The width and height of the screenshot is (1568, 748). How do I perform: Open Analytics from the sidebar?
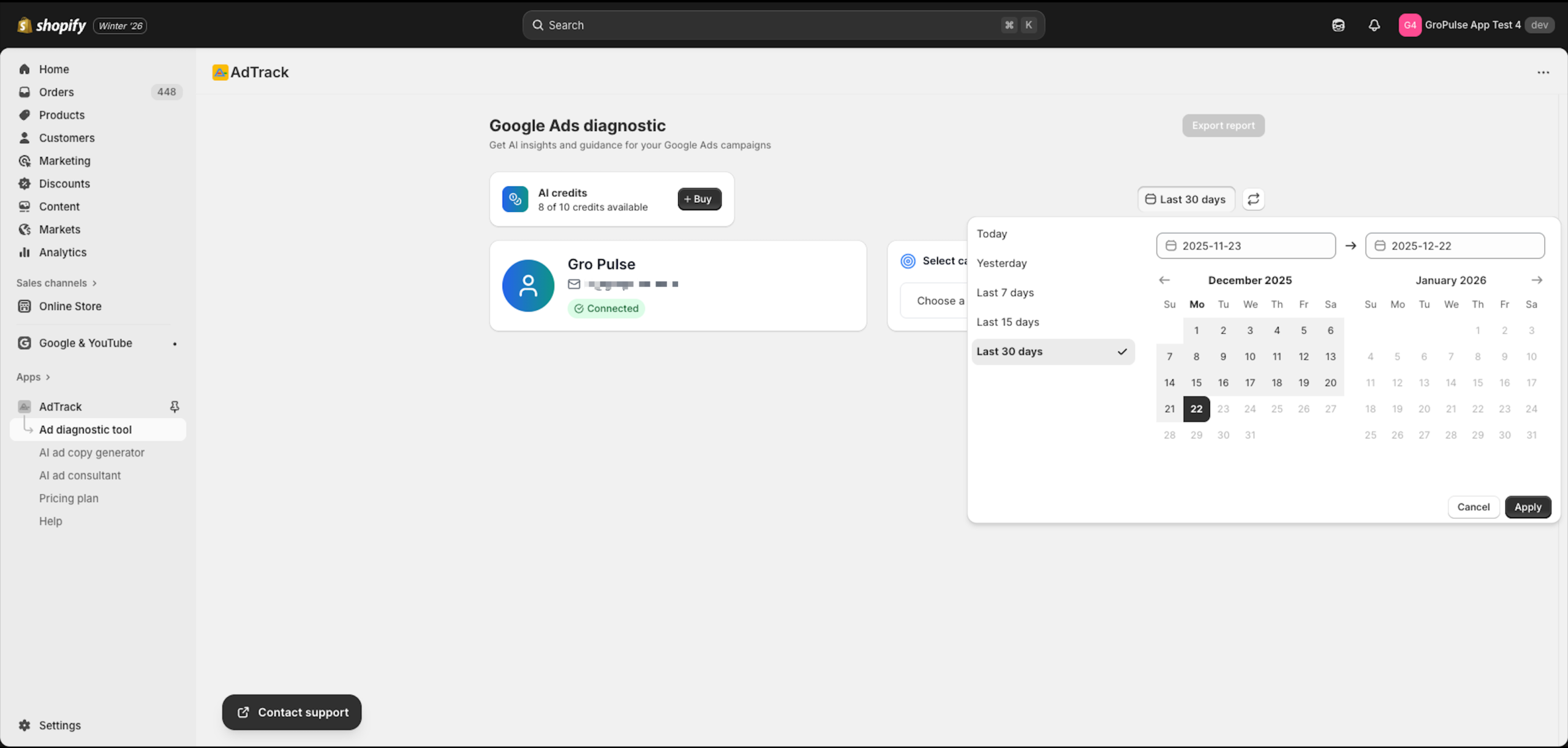click(x=62, y=252)
